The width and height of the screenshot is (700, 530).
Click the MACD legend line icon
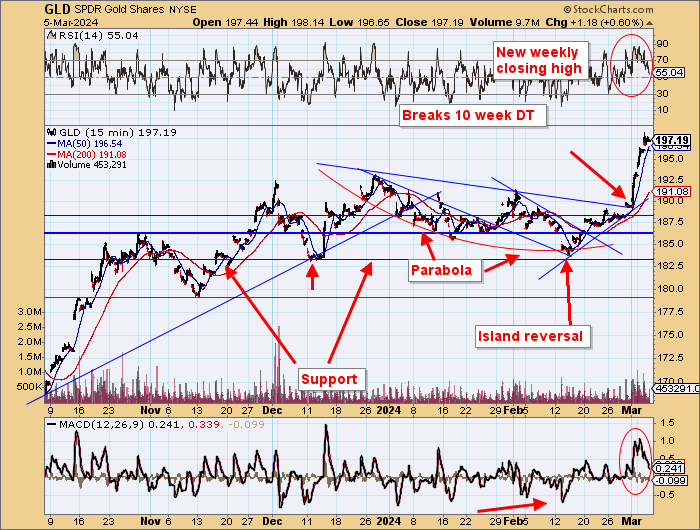pyautogui.click(x=52, y=424)
